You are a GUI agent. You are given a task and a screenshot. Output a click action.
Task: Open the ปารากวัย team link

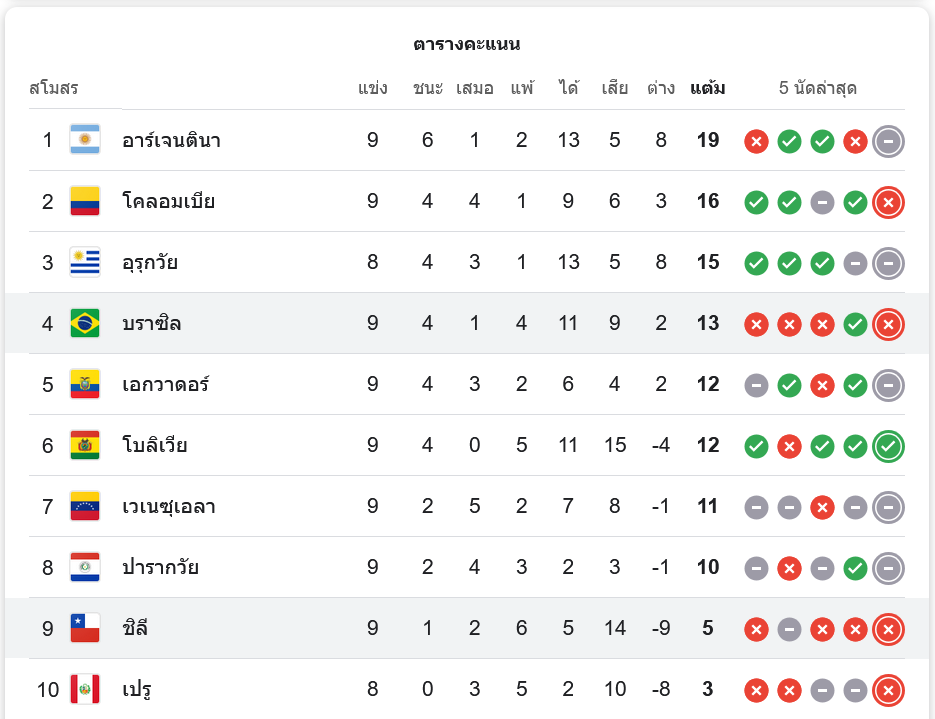click(160, 567)
